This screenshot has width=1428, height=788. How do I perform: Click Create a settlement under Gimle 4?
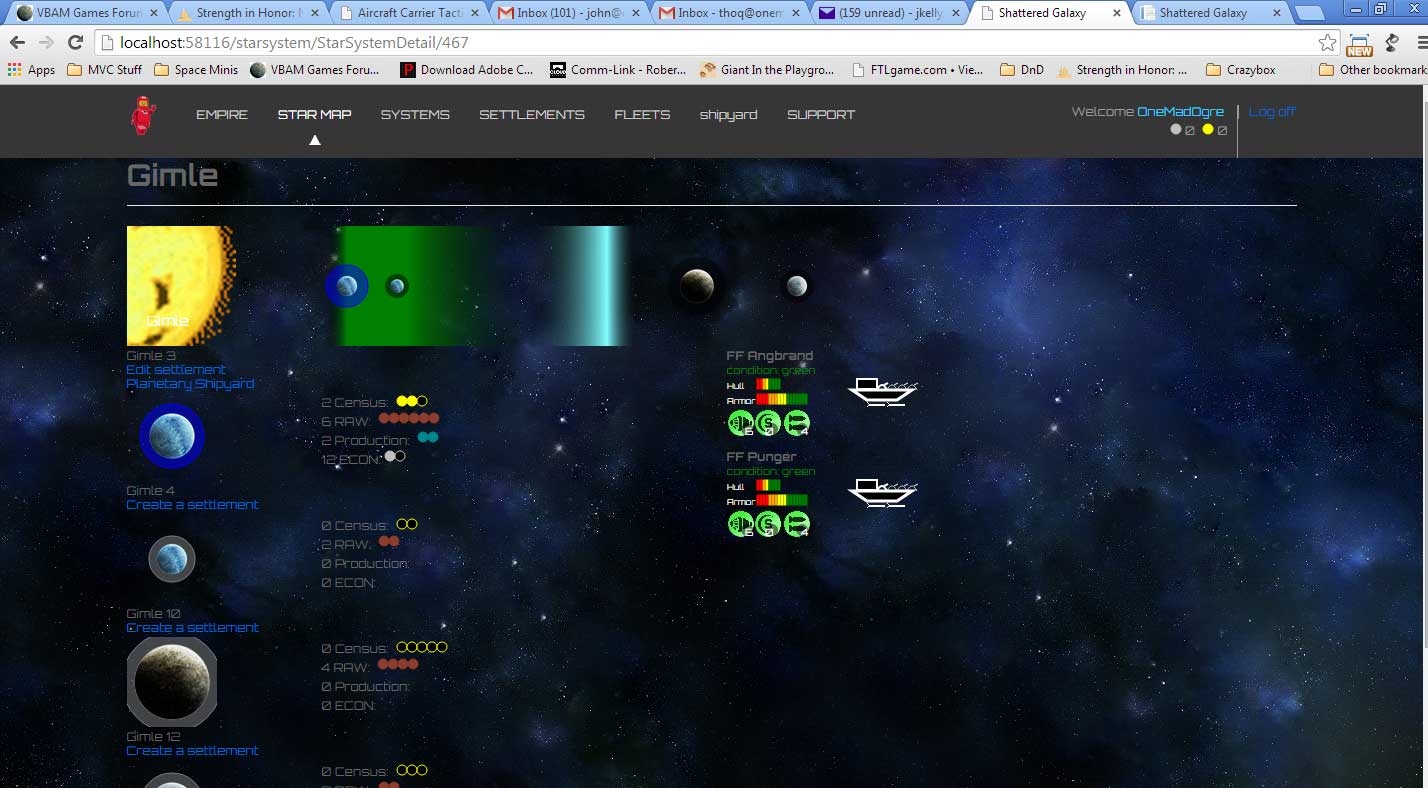coord(192,505)
